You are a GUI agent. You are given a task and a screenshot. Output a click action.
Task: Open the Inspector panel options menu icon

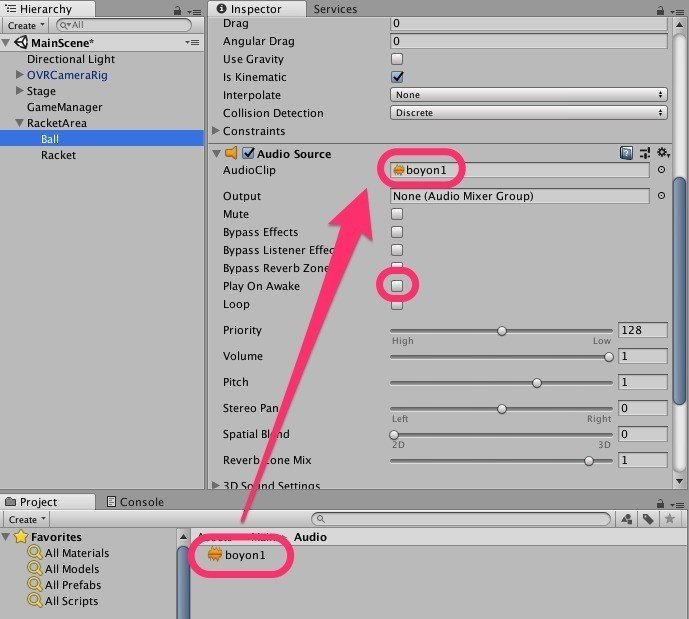coord(678,11)
